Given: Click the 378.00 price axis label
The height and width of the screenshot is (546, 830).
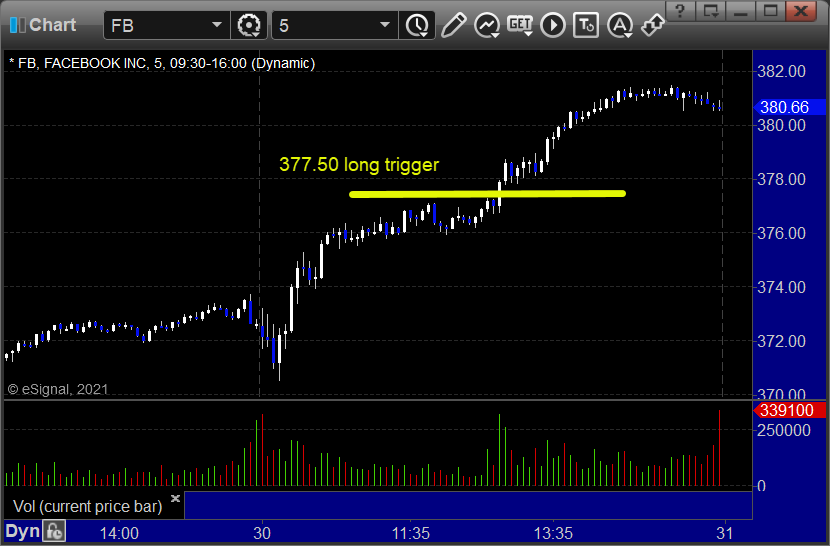Looking at the screenshot, I should 781,180.
